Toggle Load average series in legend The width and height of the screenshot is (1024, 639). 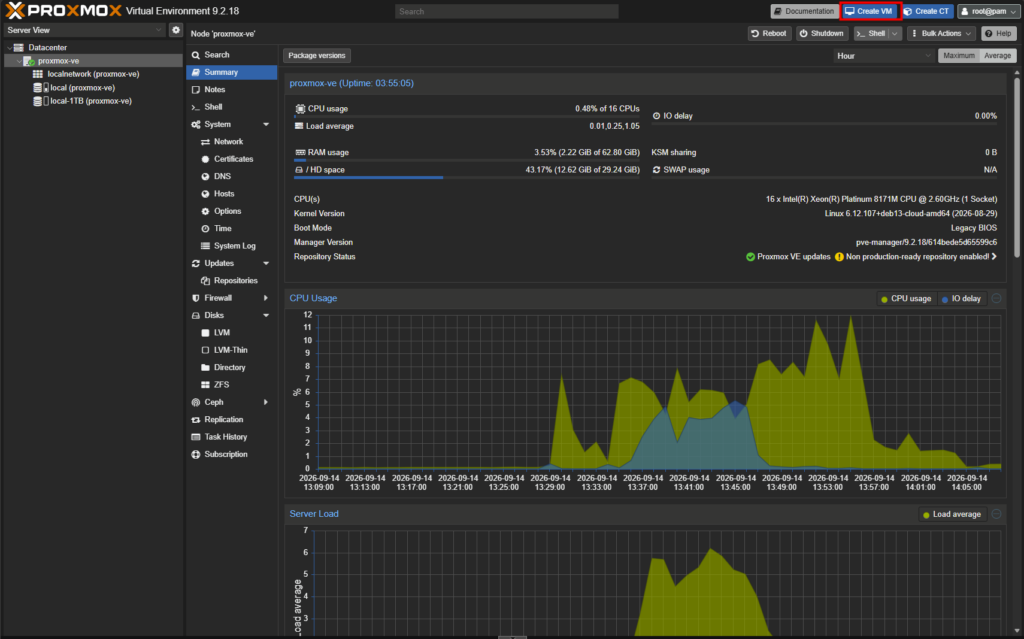952,514
